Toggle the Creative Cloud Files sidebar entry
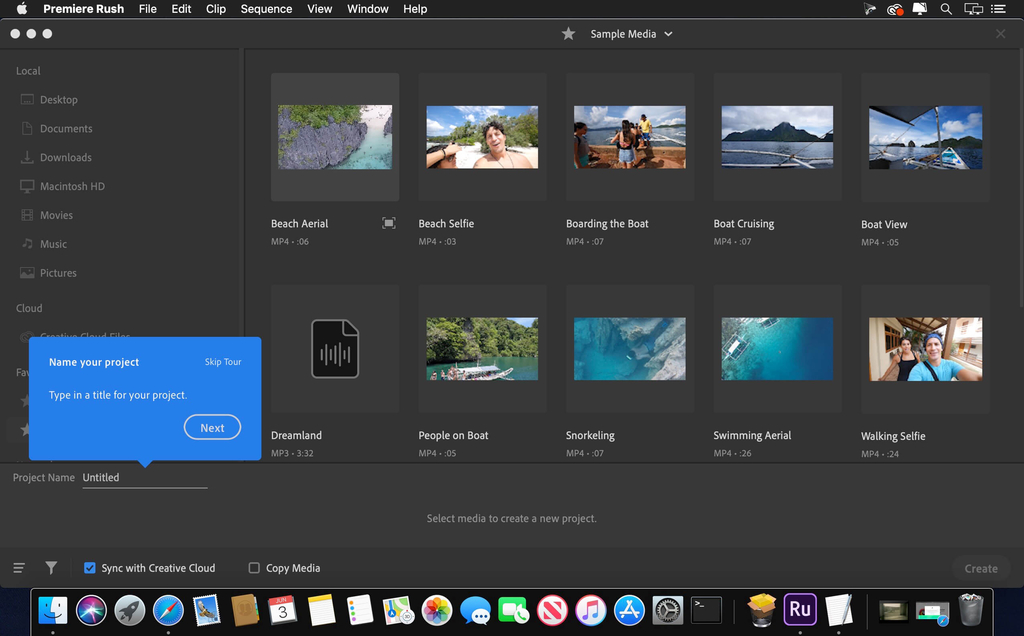Viewport: 1024px width, 636px height. point(60,336)
